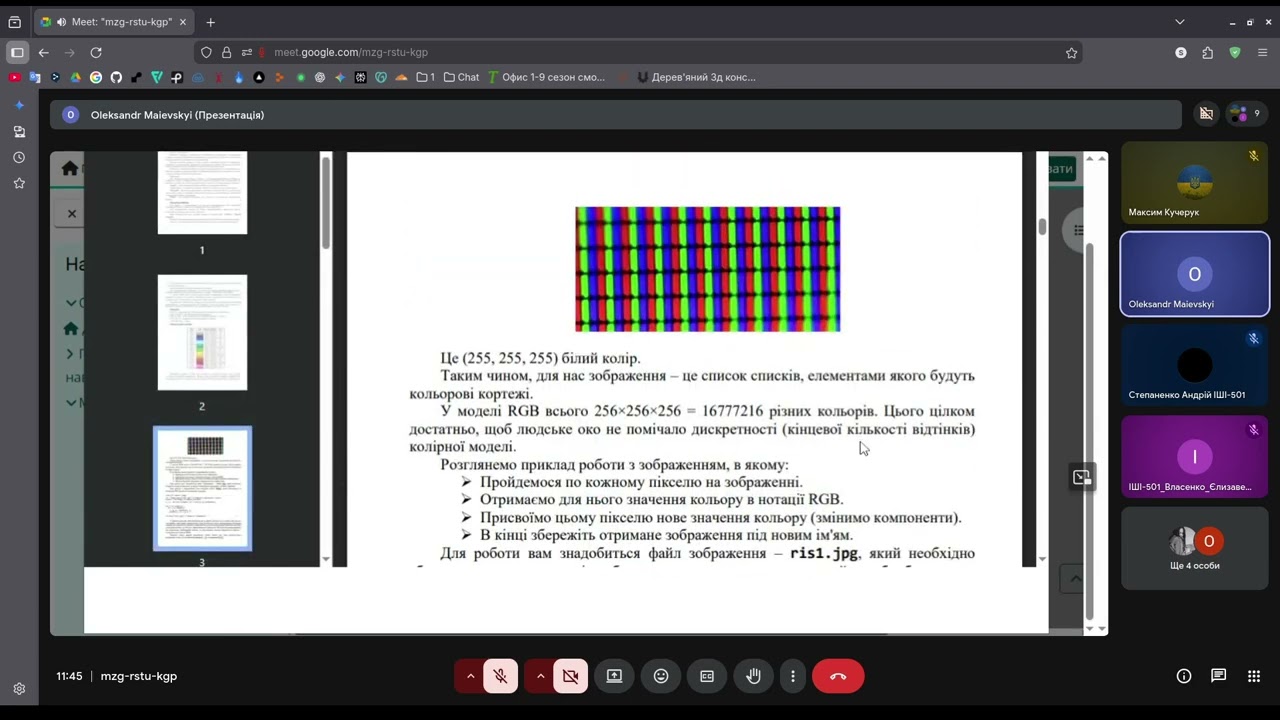This screenshot has height=720, width=1280.
Task: Unmute the microphone in Meet
Action: pos(501,676)
